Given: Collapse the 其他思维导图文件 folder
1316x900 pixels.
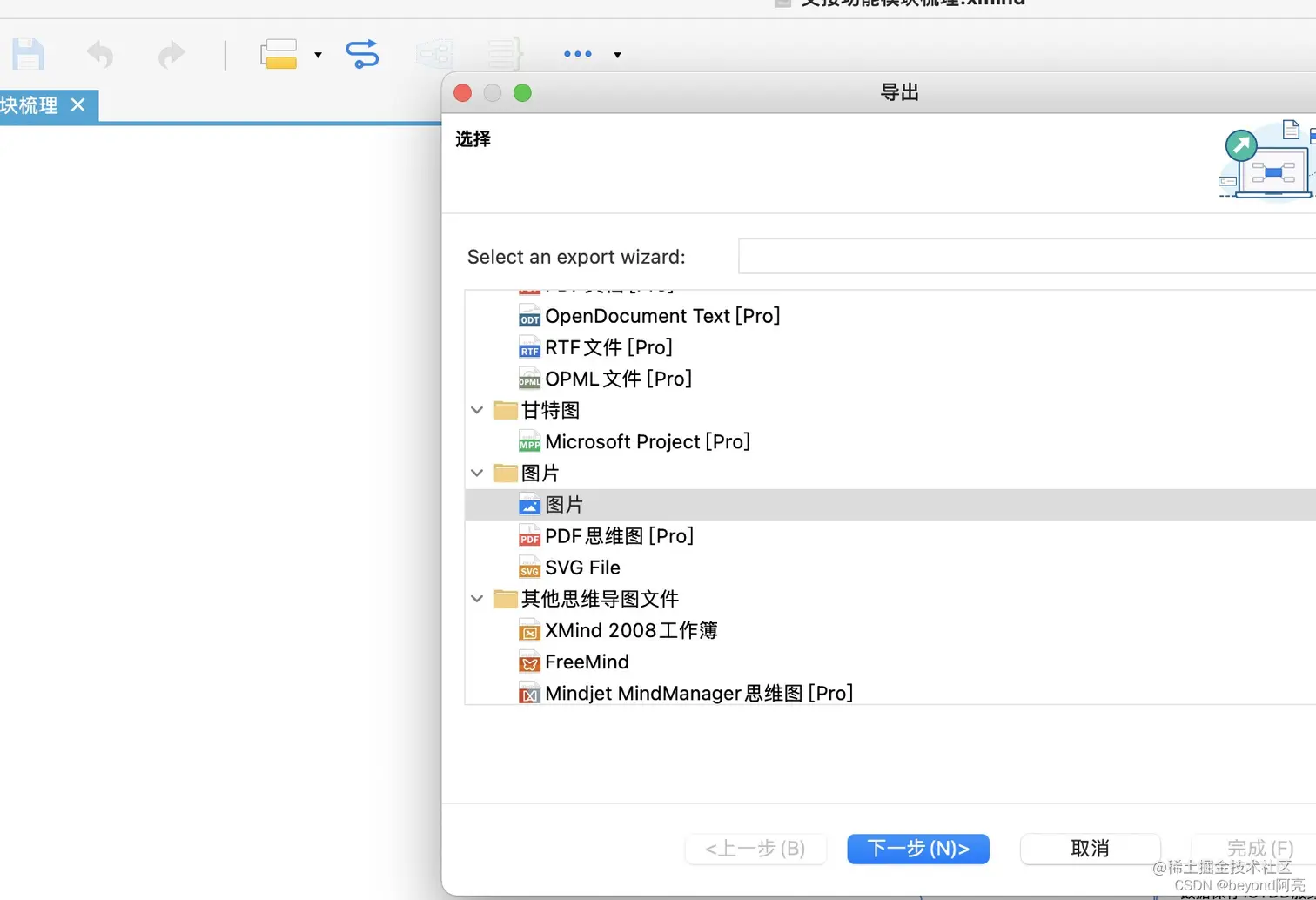Looking at the screenshot, I should pyautogui.click(x=477, y=599).
